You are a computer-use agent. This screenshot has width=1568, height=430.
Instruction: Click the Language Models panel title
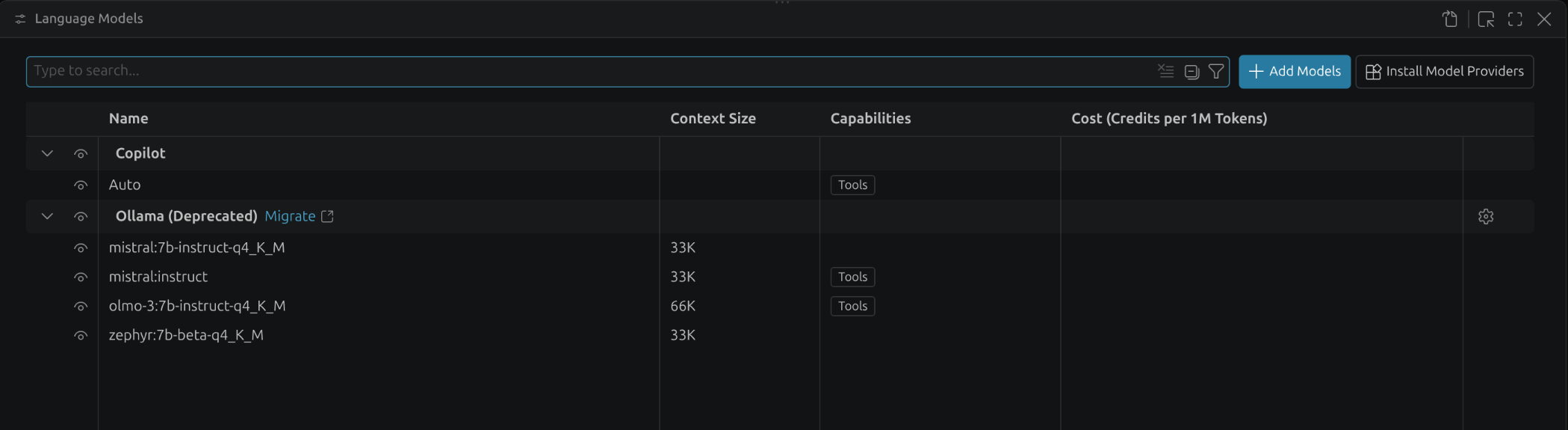pyautogui.click(x=89, y=19)
